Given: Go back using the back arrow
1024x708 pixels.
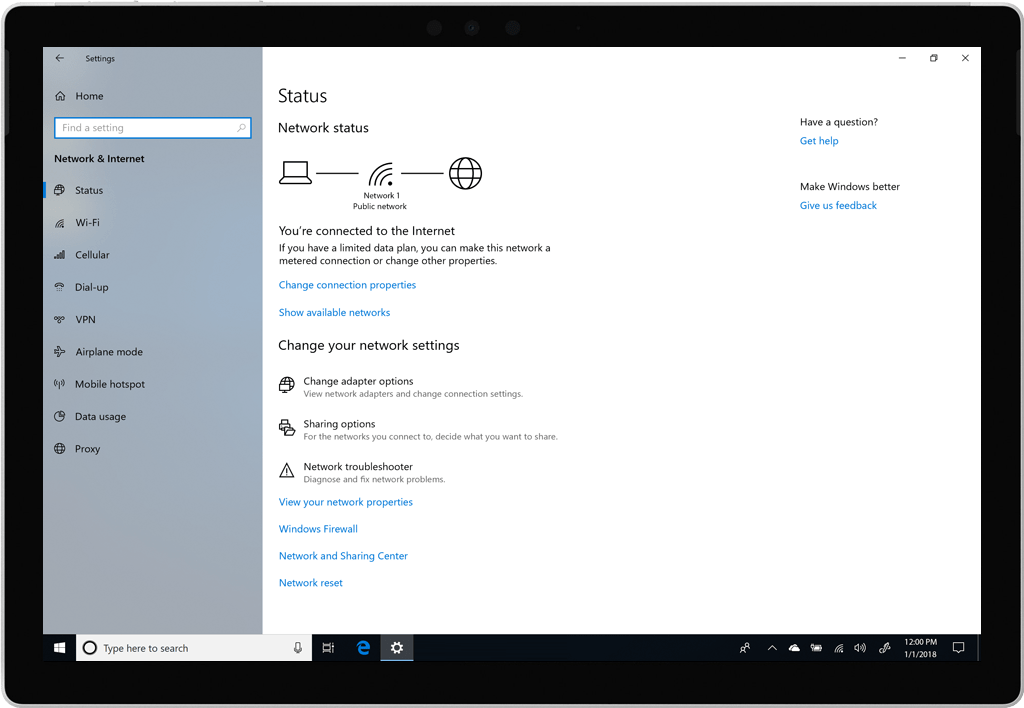Looking at the screenshot, I should pyautogui.click(x=60, y=58).
